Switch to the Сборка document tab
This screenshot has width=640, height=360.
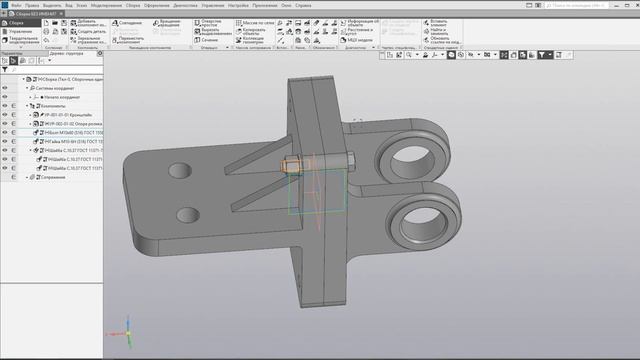click(x=36, y=13)
